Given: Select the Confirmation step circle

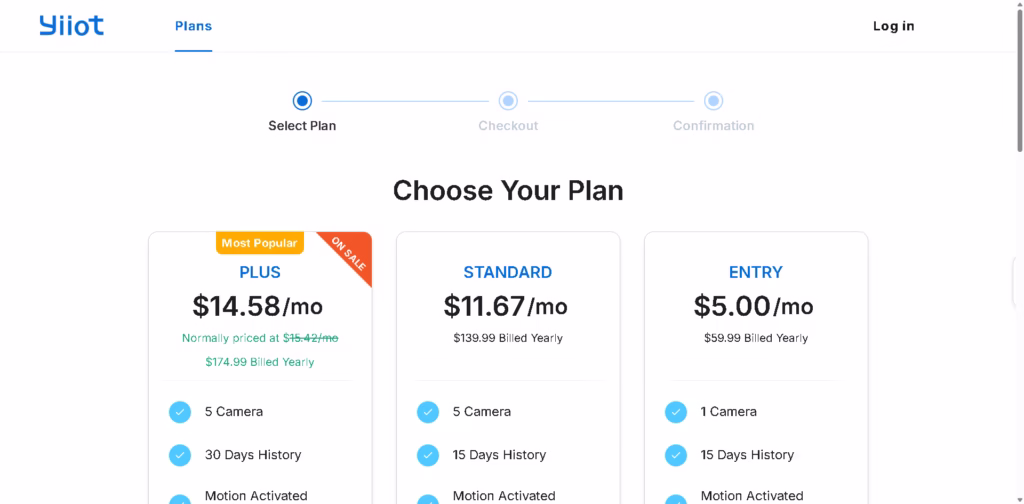Looking at the screenshot, I should [713, 100].
